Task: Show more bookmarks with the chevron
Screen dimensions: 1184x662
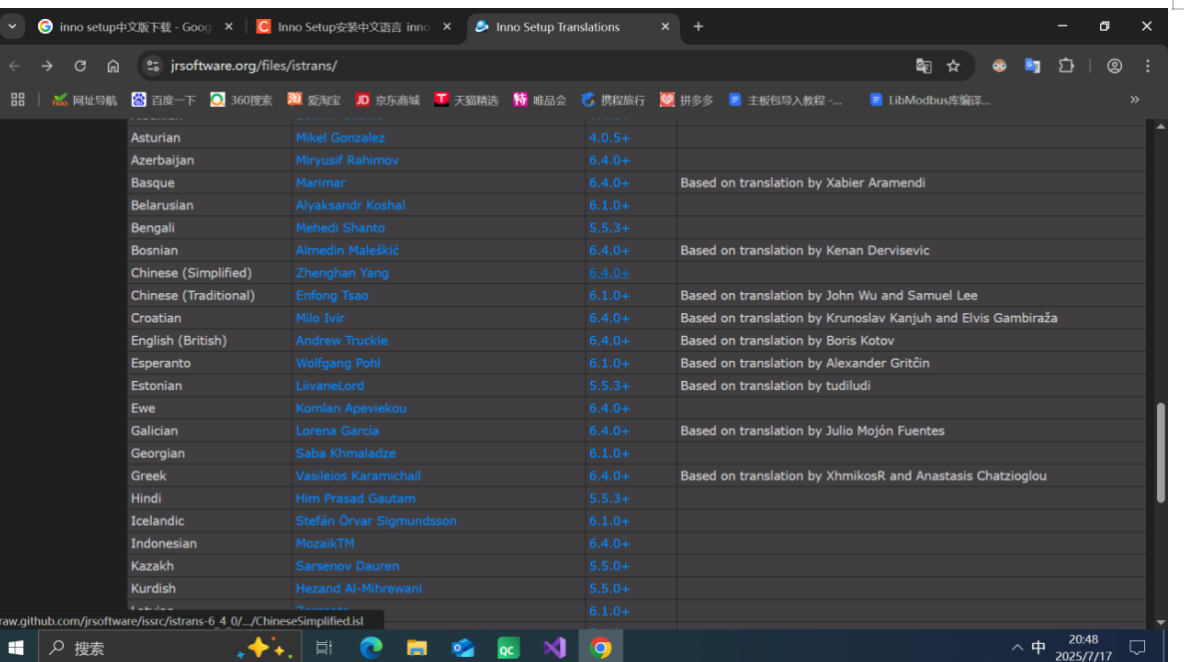Action: pyautogui.click(x=1134, y=100)
